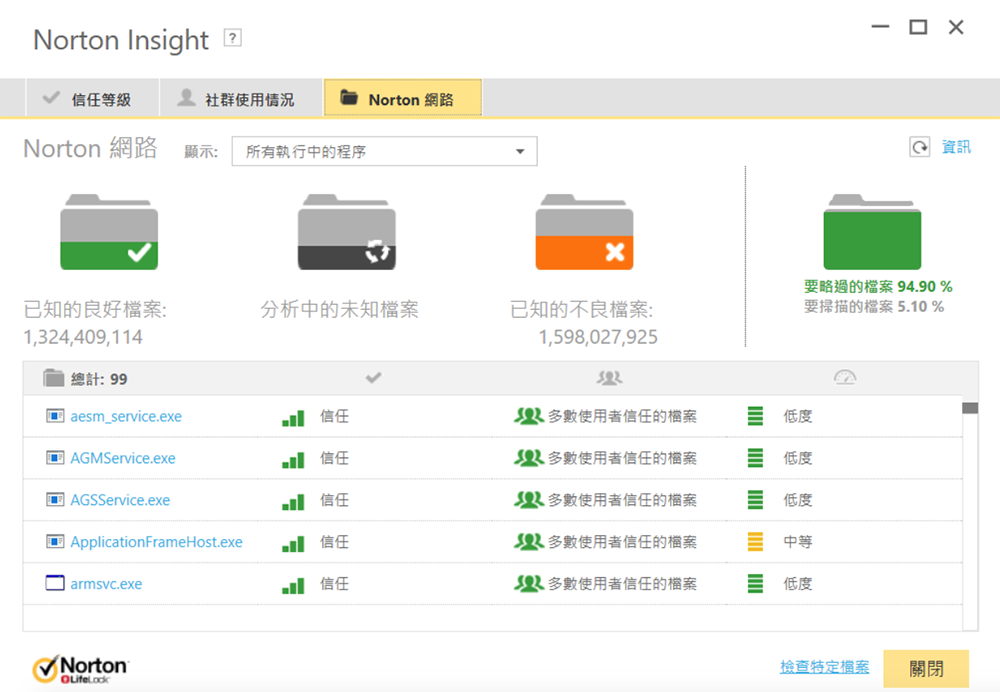The height and width of the screenshot is (692, 1000).
Task: Click the community users icon for AGSService.exe
Action: (529, 500)
